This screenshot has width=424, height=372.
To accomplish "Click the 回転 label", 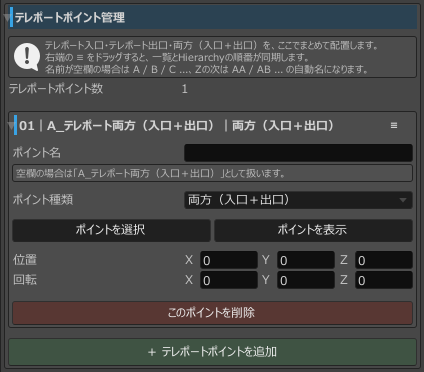I will [25, 280].
